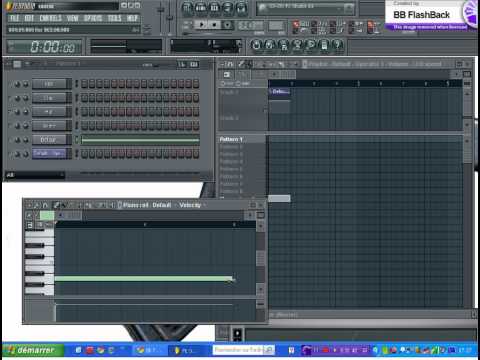Screen dimensions: 480x360
Task: Enable first step of second channel row
Action: (x=85, y=98)
